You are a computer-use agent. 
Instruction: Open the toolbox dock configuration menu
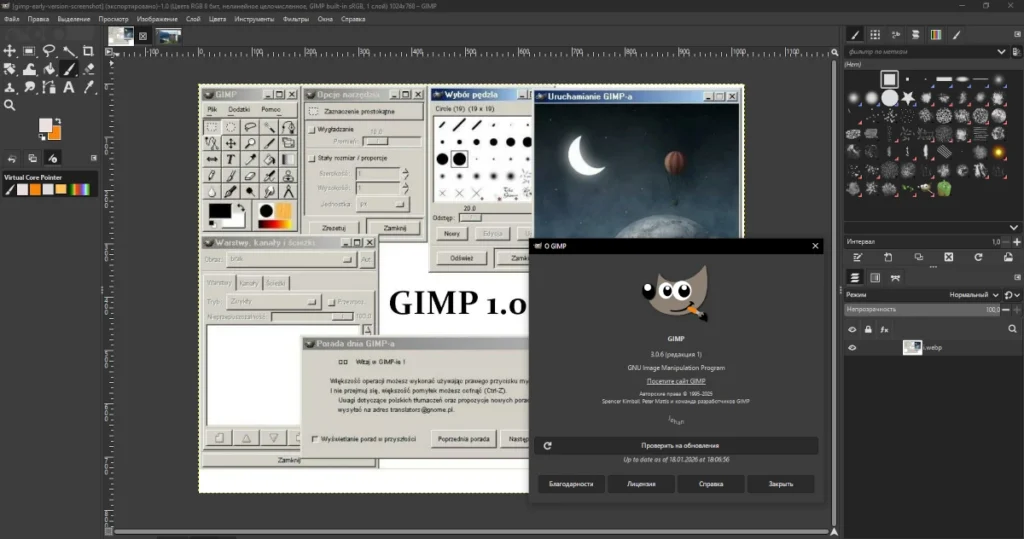pos(93,158)
